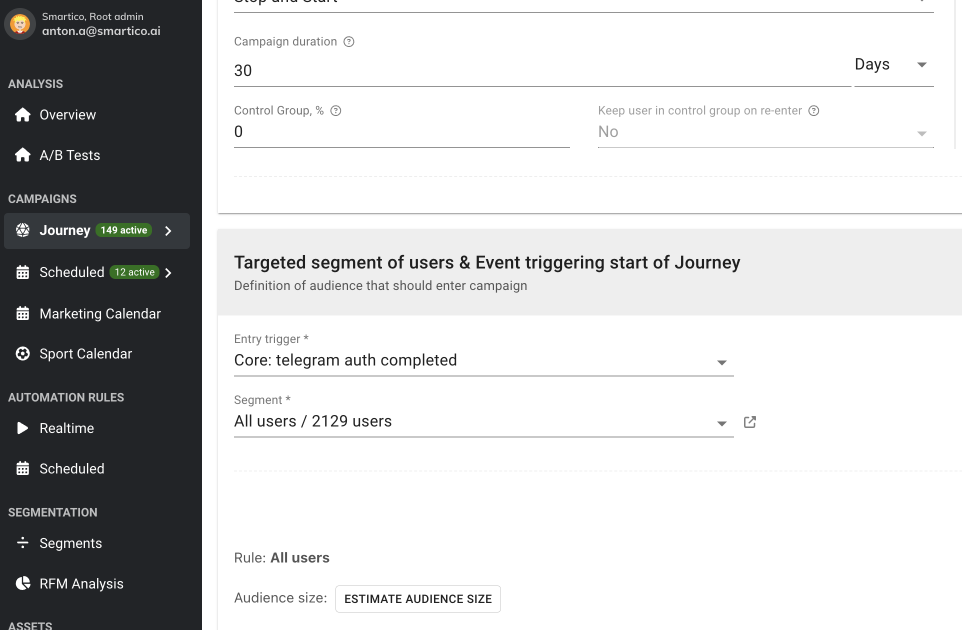Open the Entry trigger dropdown
962x630 pixels.
(x=722, y=362)
